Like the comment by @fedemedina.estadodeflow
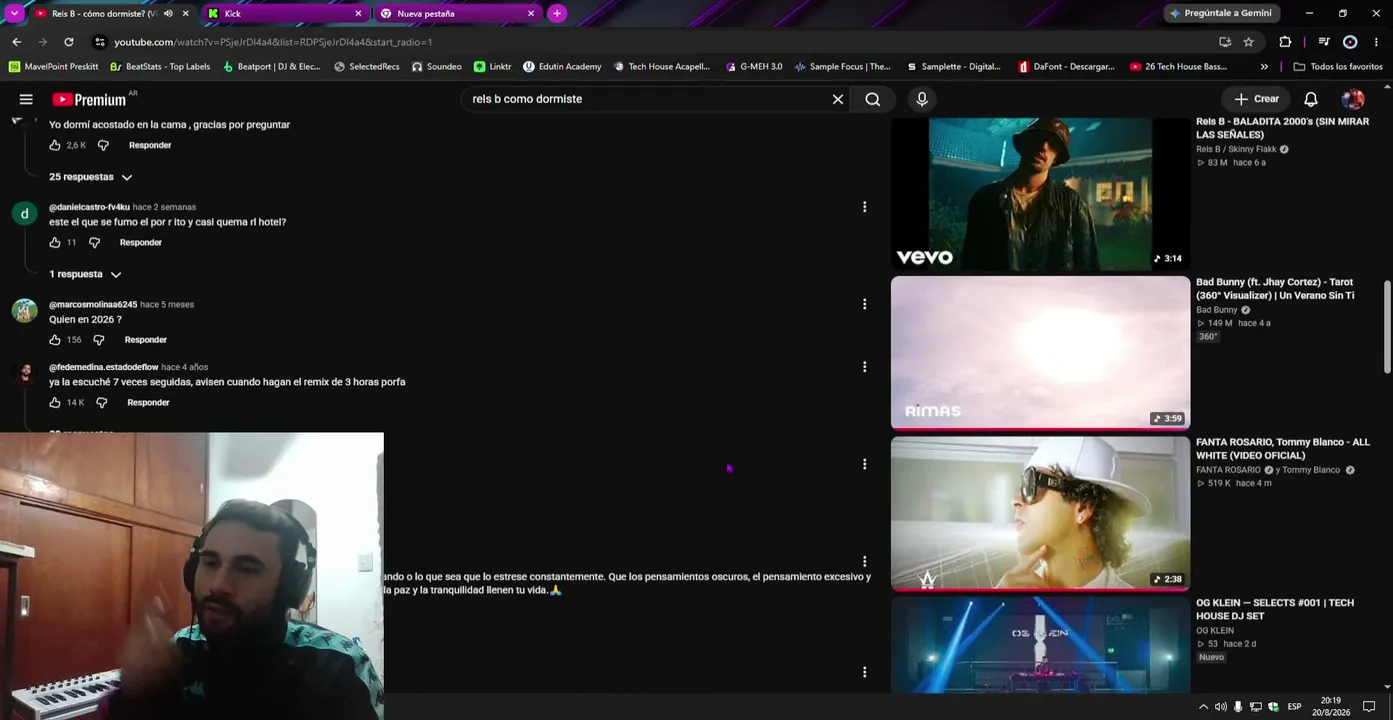1393x720 pixels. (55, 402)
